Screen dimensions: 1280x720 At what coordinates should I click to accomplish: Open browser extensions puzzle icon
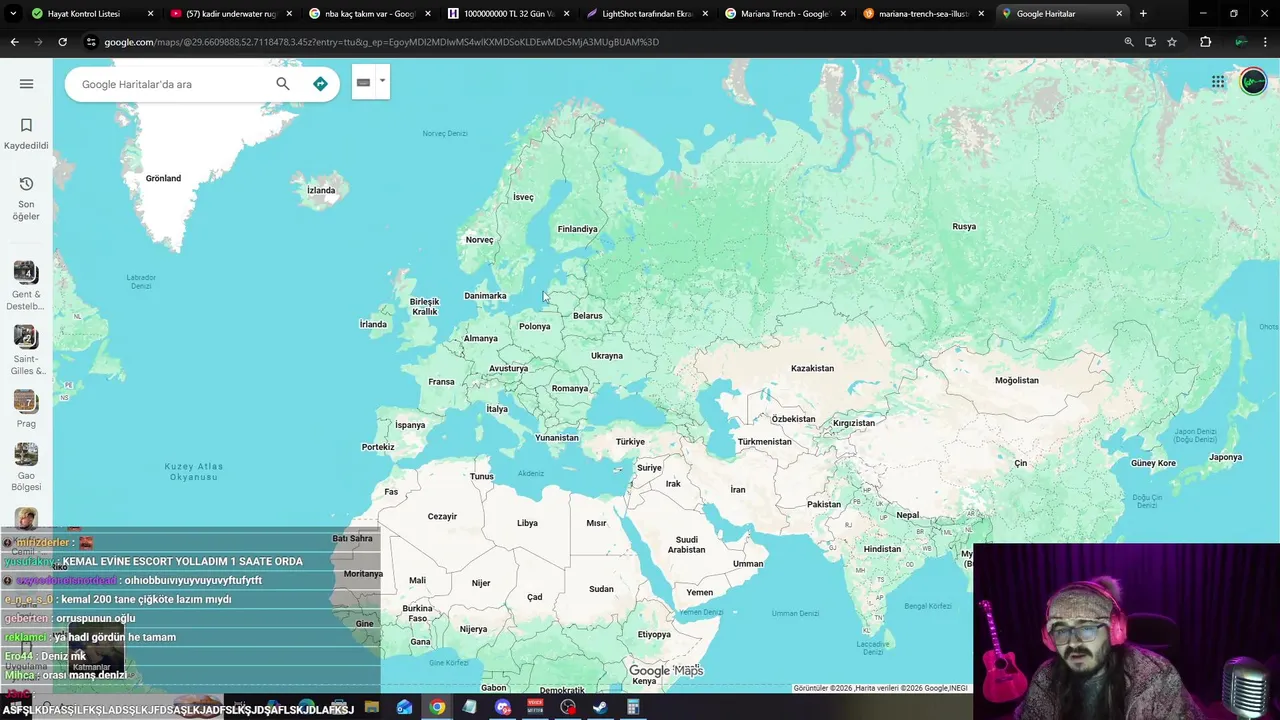pos(1205,42)
